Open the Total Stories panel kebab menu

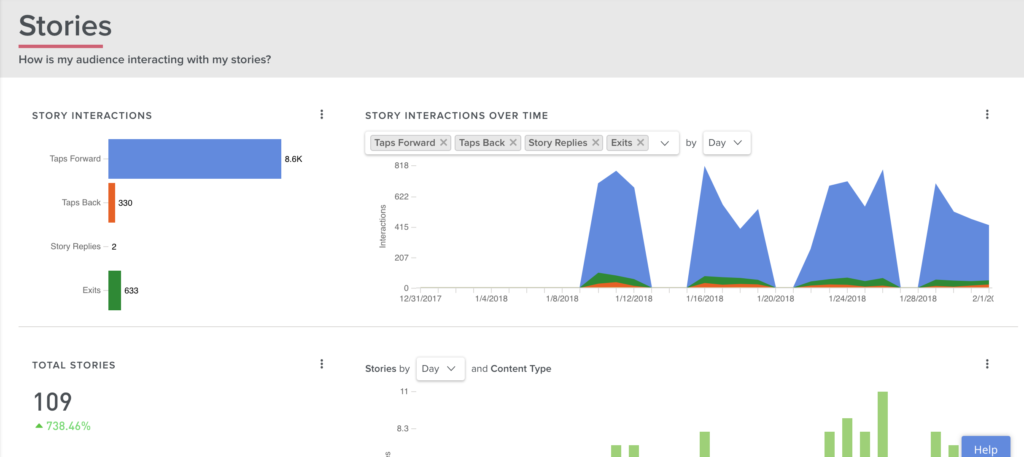pyautogui.click(x=321, y=364)
